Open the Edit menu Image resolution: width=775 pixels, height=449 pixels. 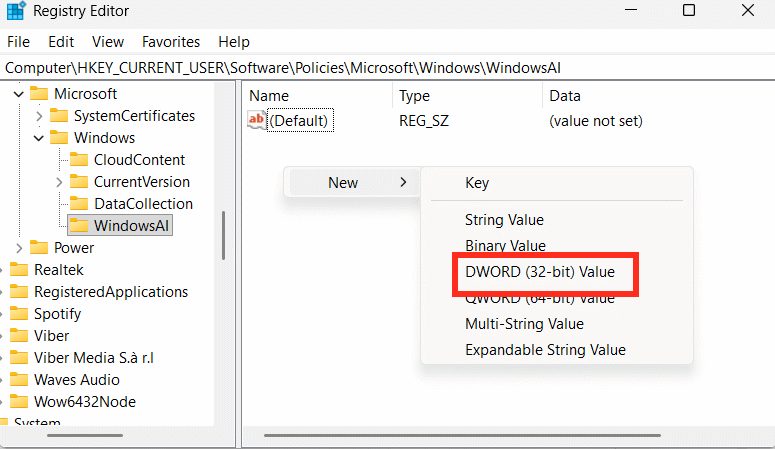tap(61, 42)
